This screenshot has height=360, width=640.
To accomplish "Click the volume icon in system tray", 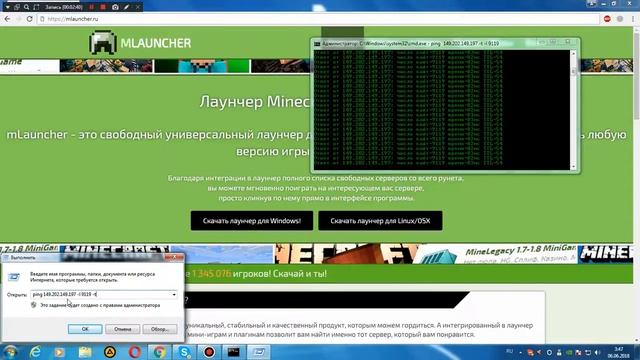I will (x=598, y=352).
